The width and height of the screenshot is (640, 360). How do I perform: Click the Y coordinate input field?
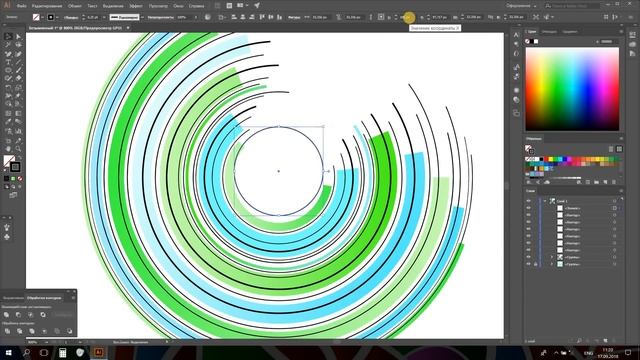pos(439,17)
